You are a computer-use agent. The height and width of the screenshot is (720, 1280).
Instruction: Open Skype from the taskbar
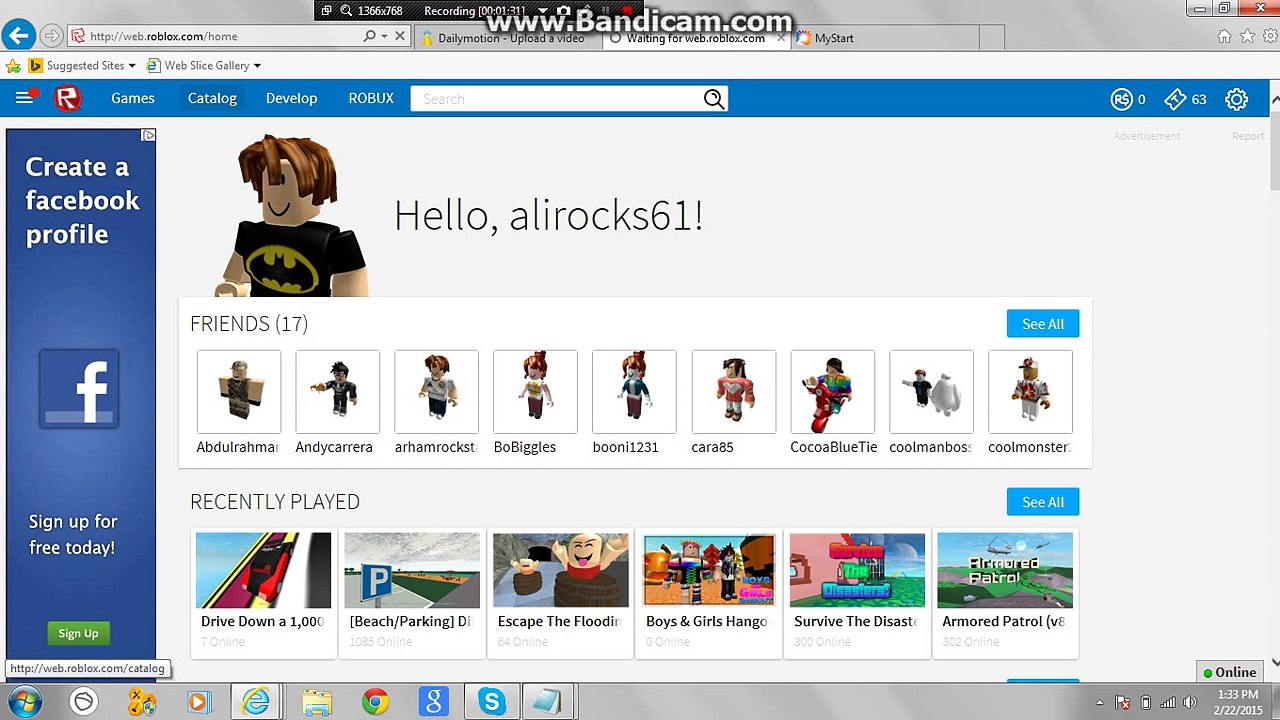pos(491,702)
